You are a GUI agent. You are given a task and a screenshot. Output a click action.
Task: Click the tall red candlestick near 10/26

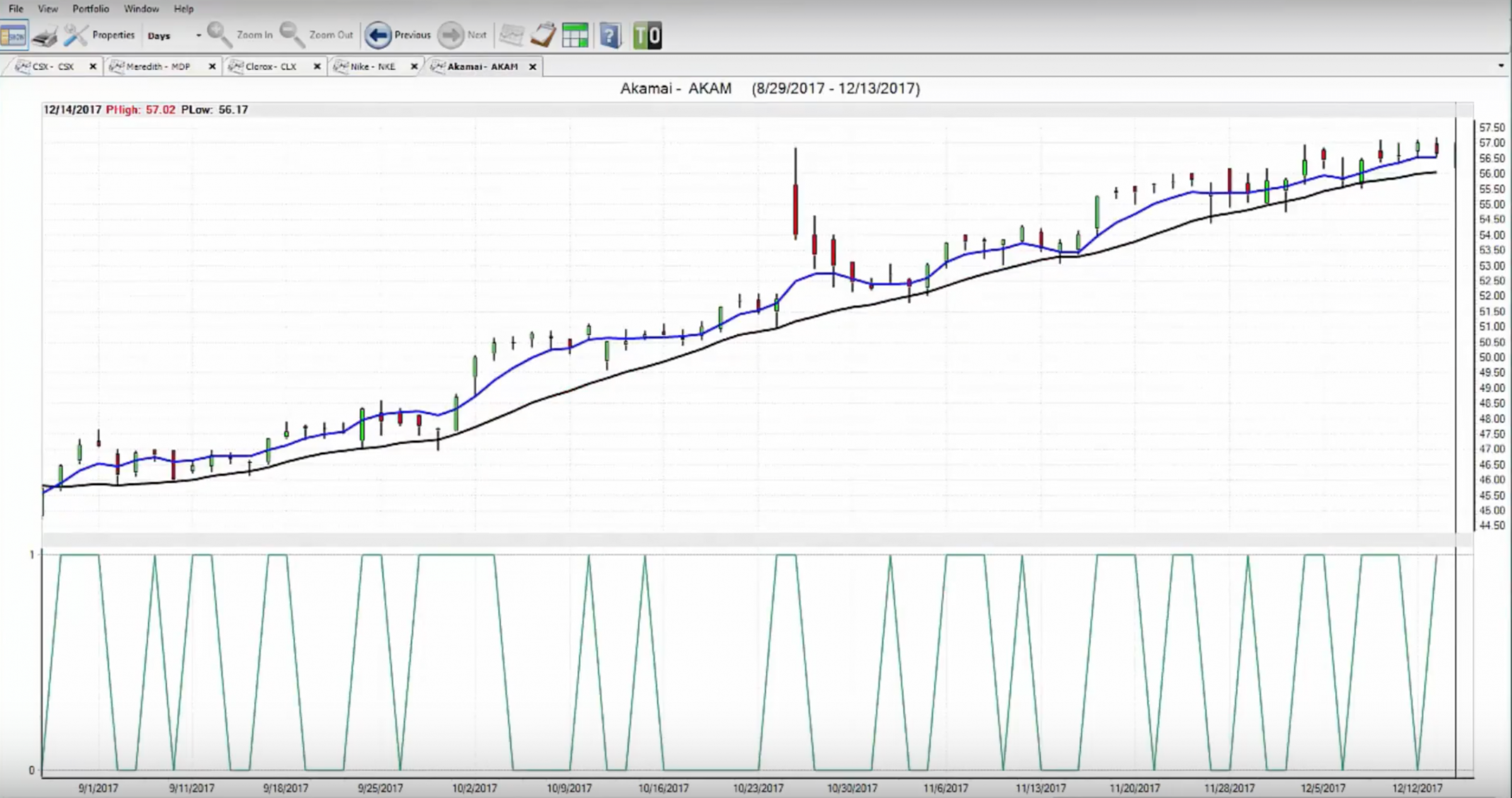[796, 208]
